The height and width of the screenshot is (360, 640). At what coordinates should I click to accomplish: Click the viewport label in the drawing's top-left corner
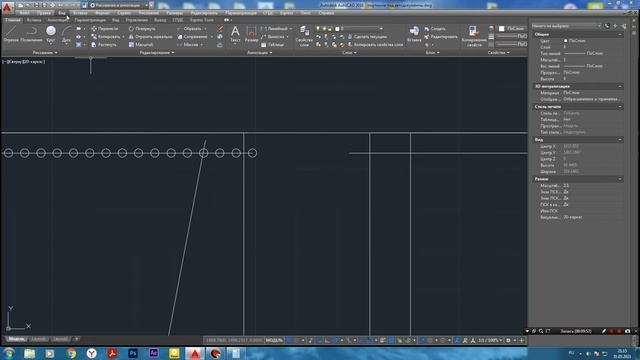[x=24, y=62]
